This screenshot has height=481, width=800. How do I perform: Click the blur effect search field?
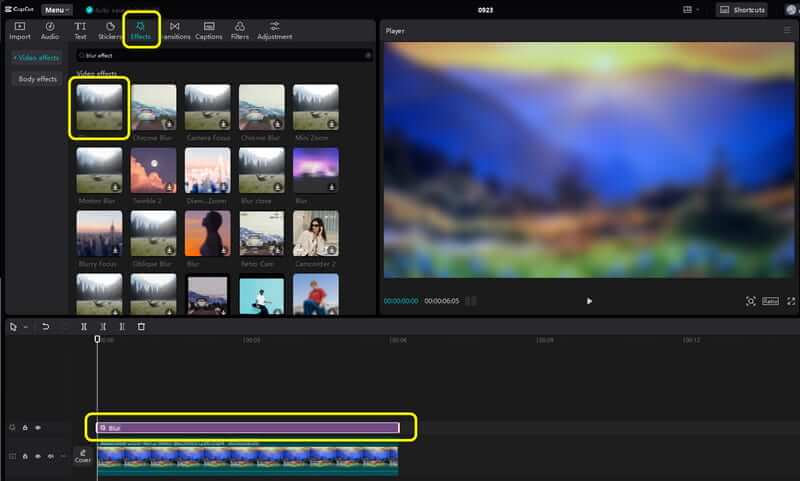(x=225, y=55)
